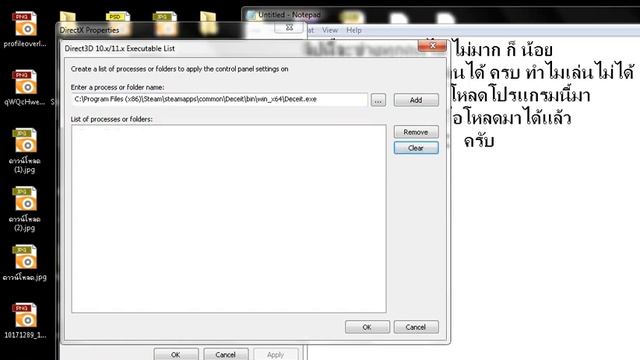Select the 10171289_1... PNG desktop file

coord(25,320)
